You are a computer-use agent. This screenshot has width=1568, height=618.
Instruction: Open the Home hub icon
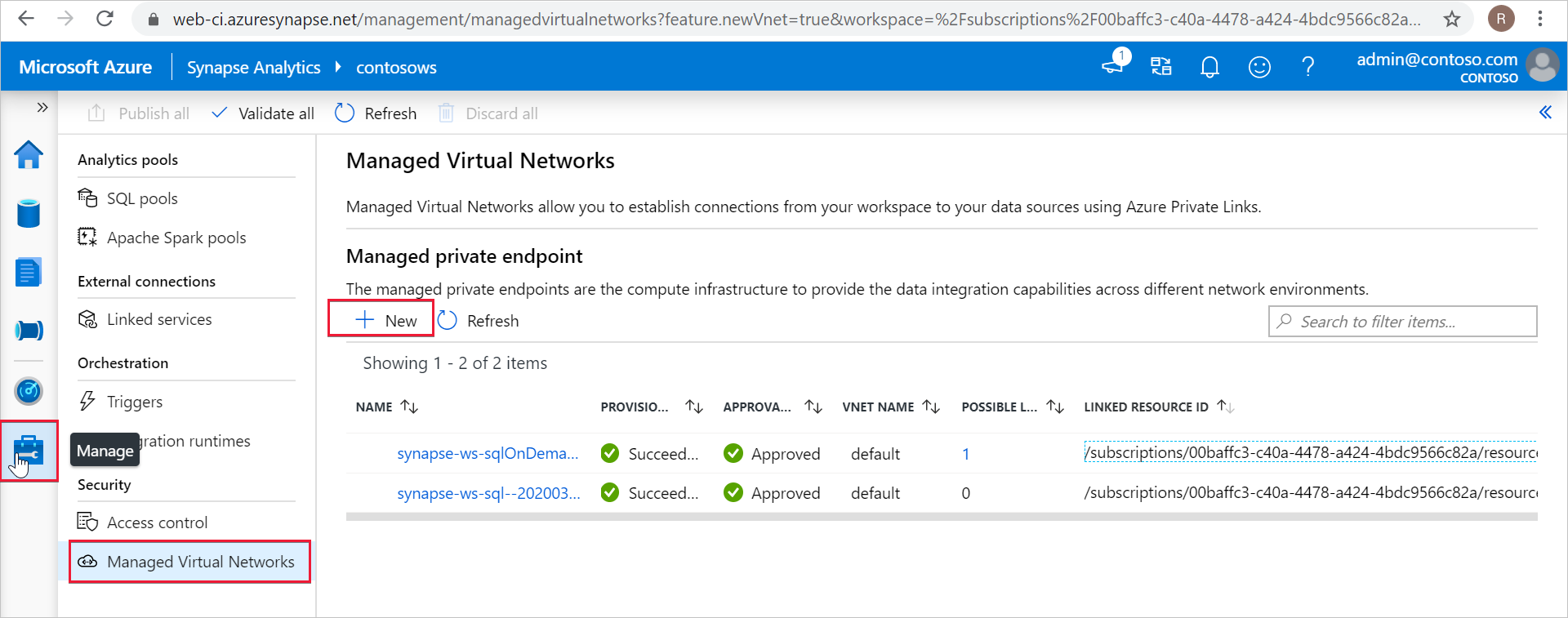point(29,154)
